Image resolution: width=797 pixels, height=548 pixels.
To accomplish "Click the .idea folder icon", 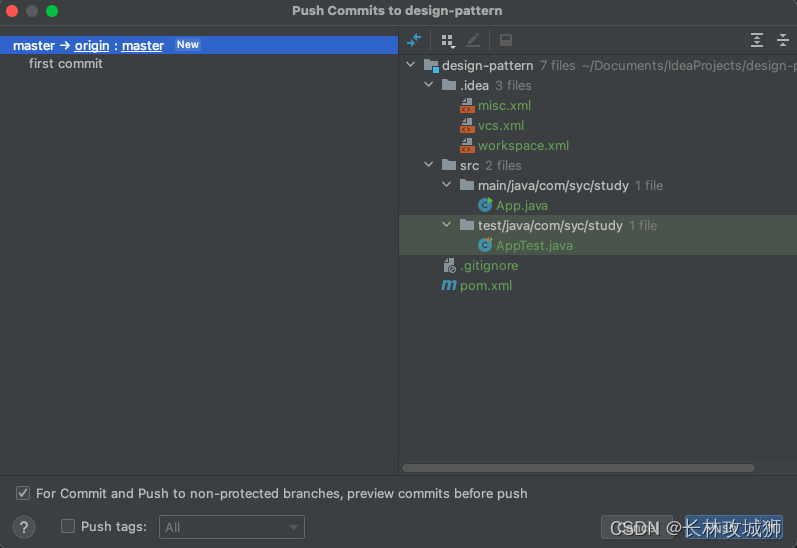I will (449, 84).
